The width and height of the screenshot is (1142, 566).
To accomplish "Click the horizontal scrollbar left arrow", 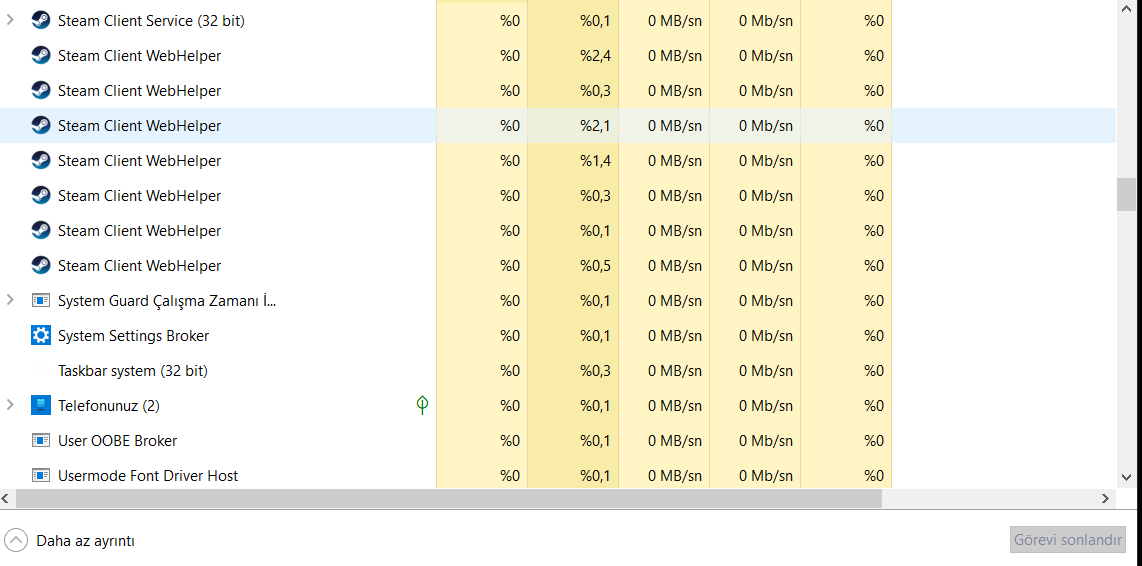I will tap(7, 499).
